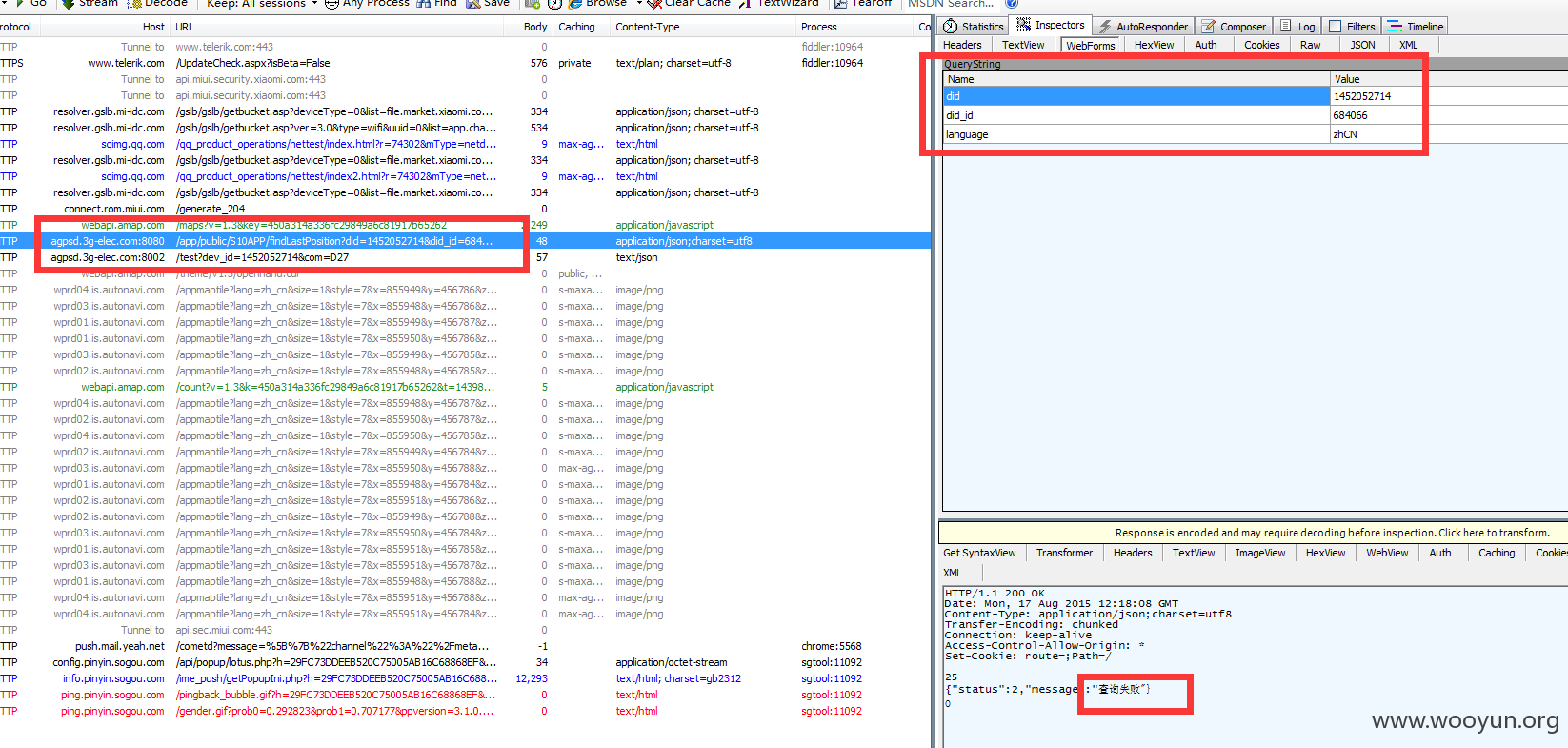The image size is (1568, 748).
Task: Open the Log tab
Action: pos(1297,27)
